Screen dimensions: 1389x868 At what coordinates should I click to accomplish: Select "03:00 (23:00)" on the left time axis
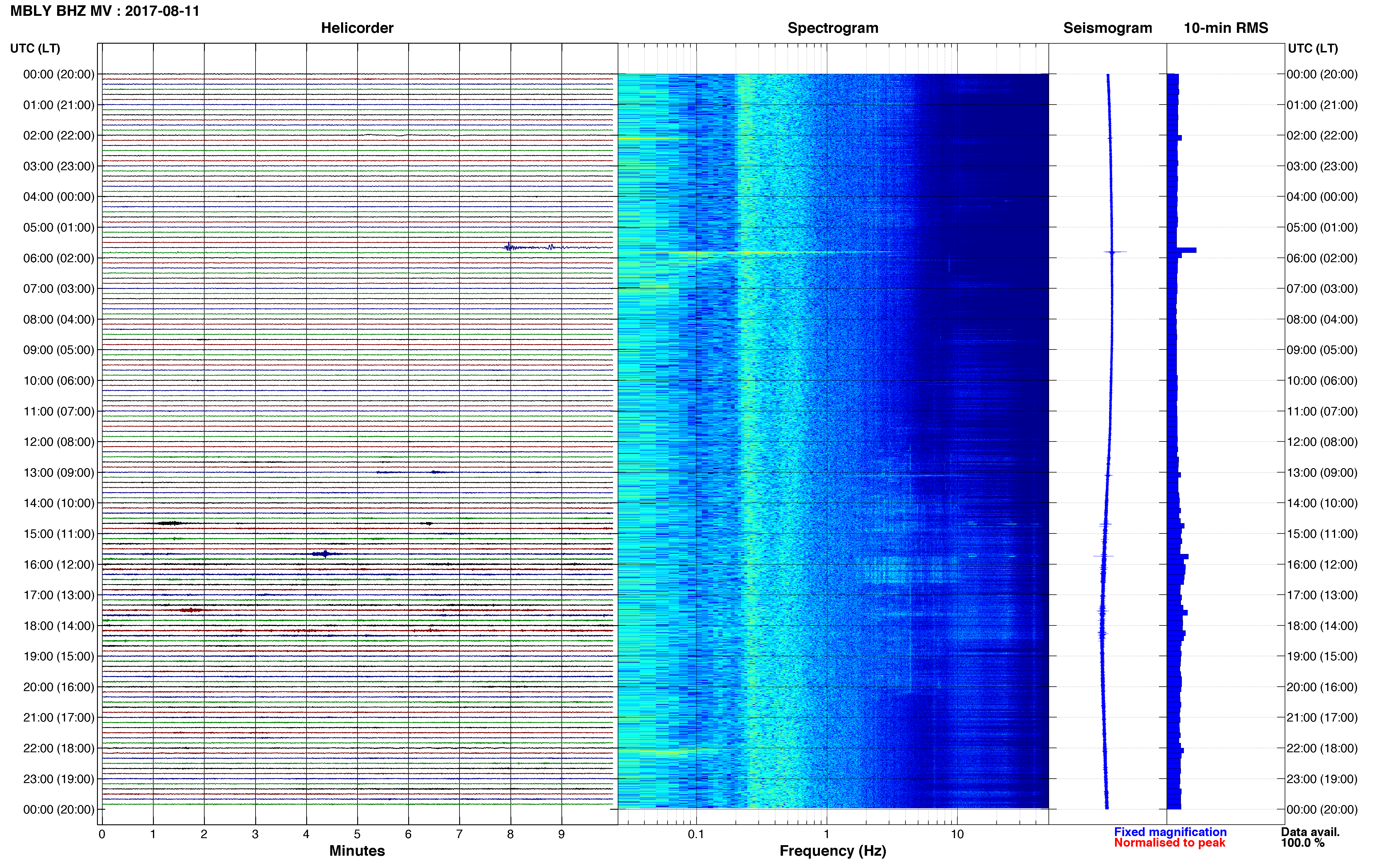pos(59,166)
